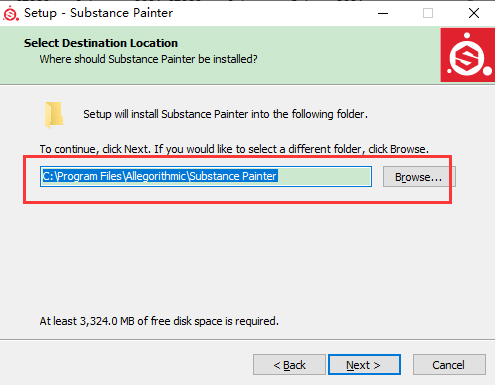The image size is (495, 385).
Task: Click the free disk space requirement text
Action: 159,321
